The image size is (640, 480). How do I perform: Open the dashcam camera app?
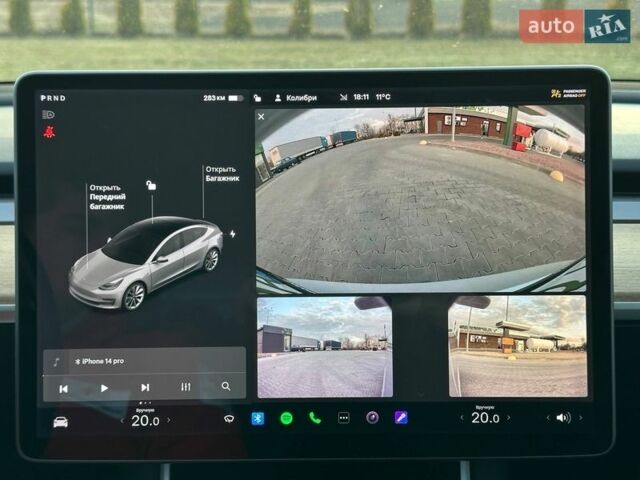coord(372,418)
